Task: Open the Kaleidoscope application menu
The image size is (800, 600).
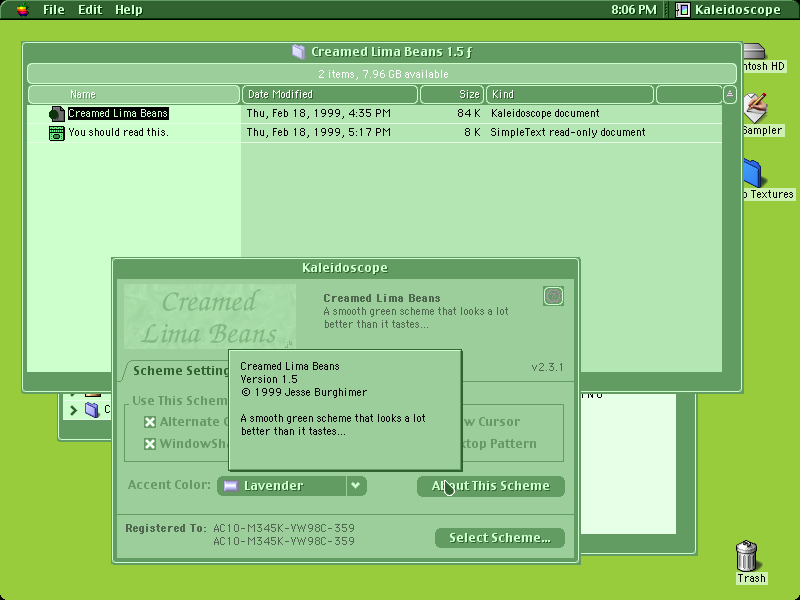Action: click(729, 10)
